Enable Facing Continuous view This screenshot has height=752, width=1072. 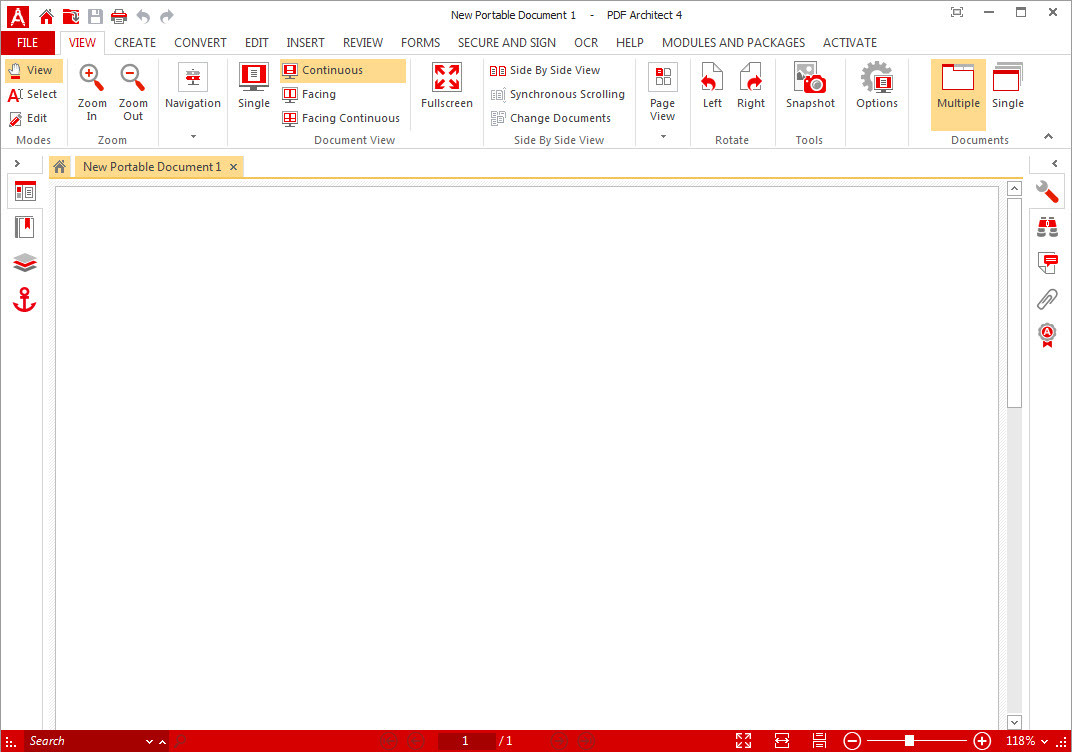click(341, 118)
